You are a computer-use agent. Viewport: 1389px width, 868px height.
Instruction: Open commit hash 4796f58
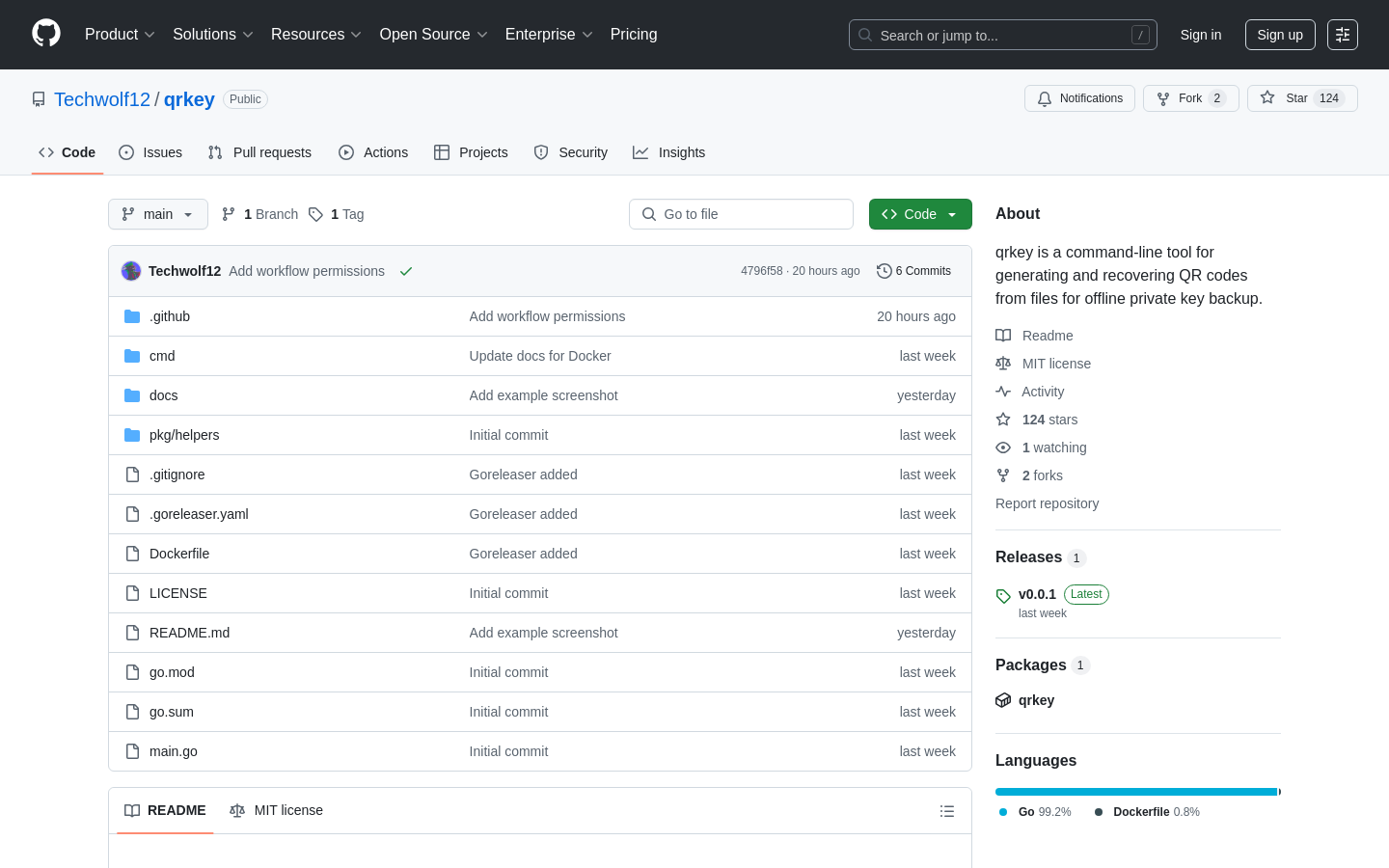pos(761,271)
